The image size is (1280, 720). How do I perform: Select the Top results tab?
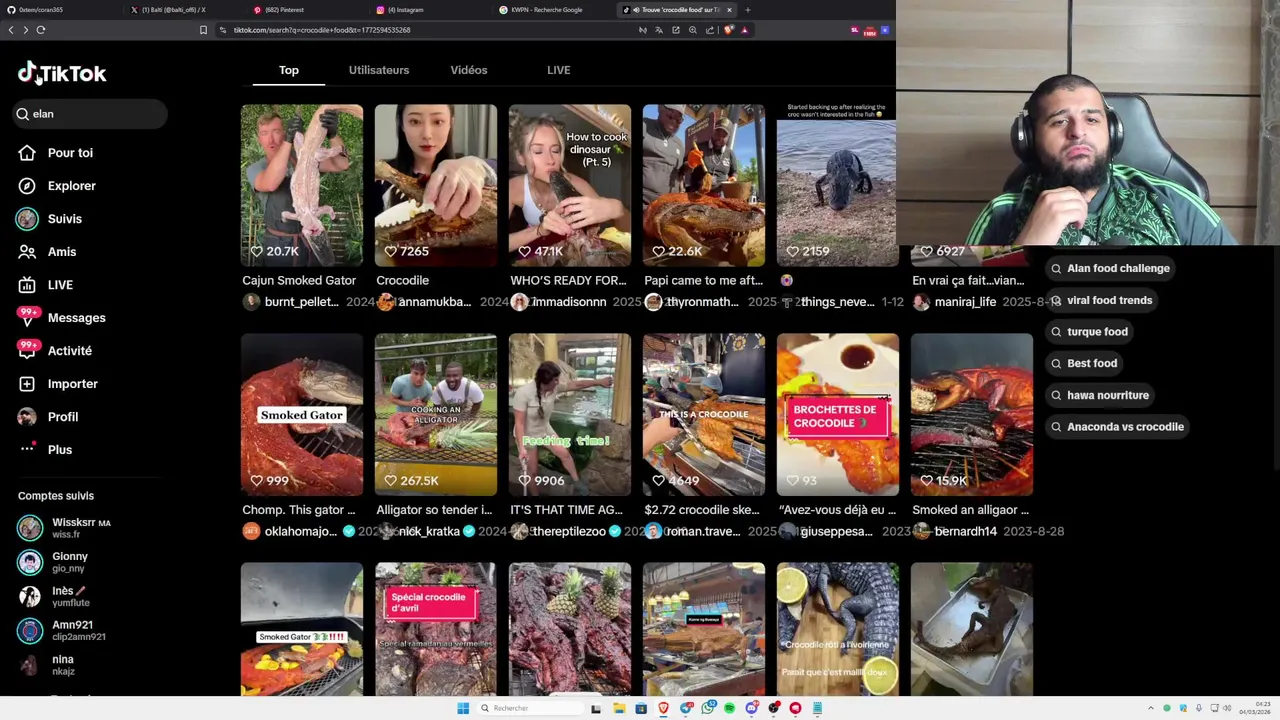289,70
